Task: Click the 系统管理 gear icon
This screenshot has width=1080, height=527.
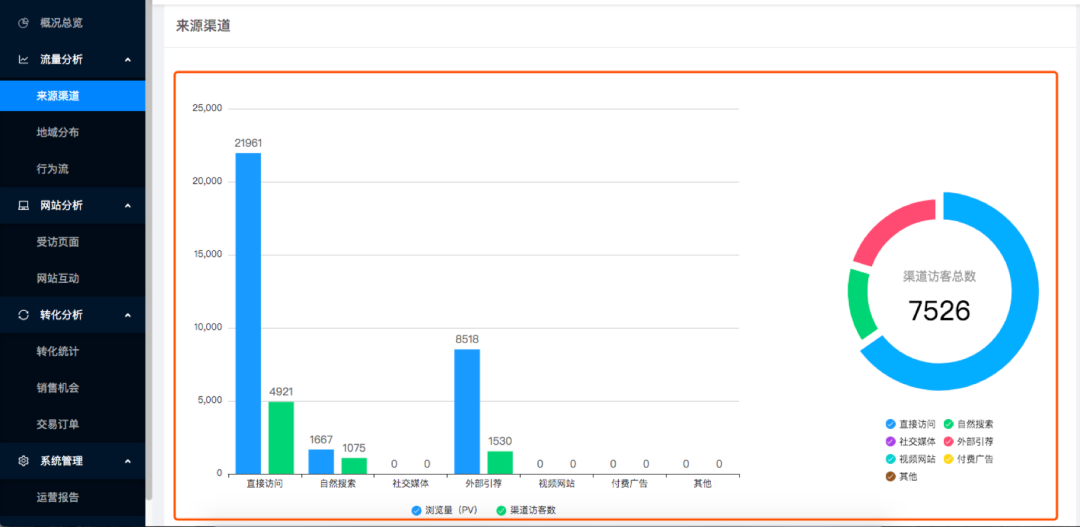Action: (23, 461)
